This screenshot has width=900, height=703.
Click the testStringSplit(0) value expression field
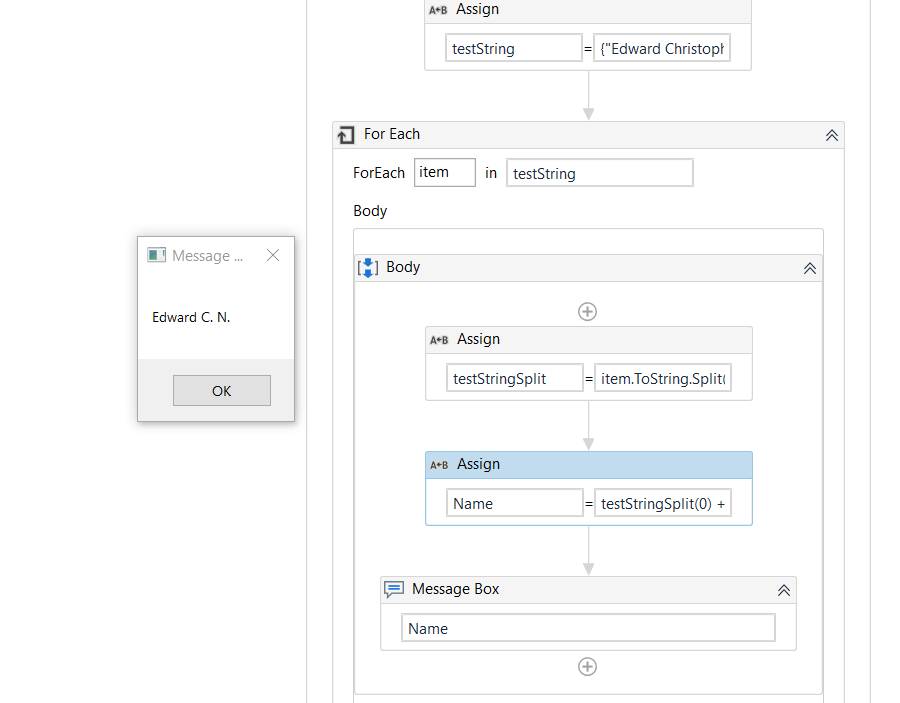coord(662,504)
